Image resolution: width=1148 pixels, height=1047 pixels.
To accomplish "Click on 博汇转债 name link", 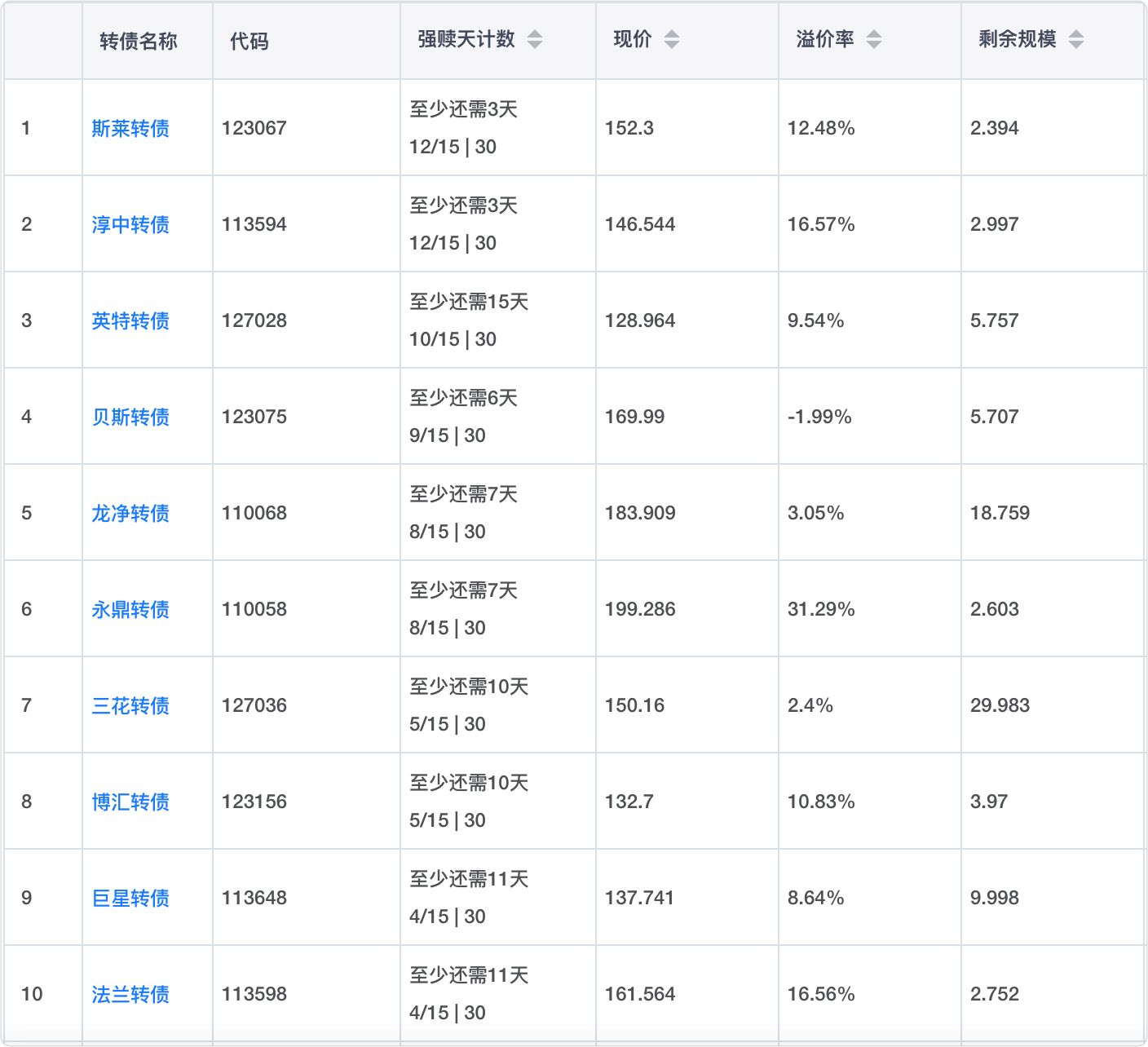I will pos(130,802).
